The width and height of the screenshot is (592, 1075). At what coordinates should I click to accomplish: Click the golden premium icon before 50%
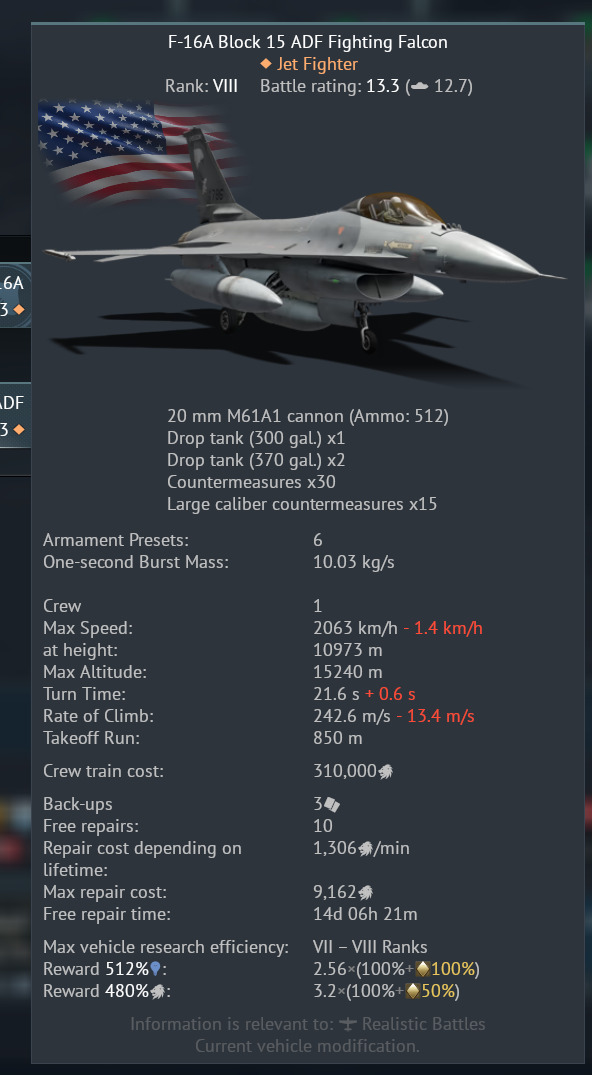[413, 991]
